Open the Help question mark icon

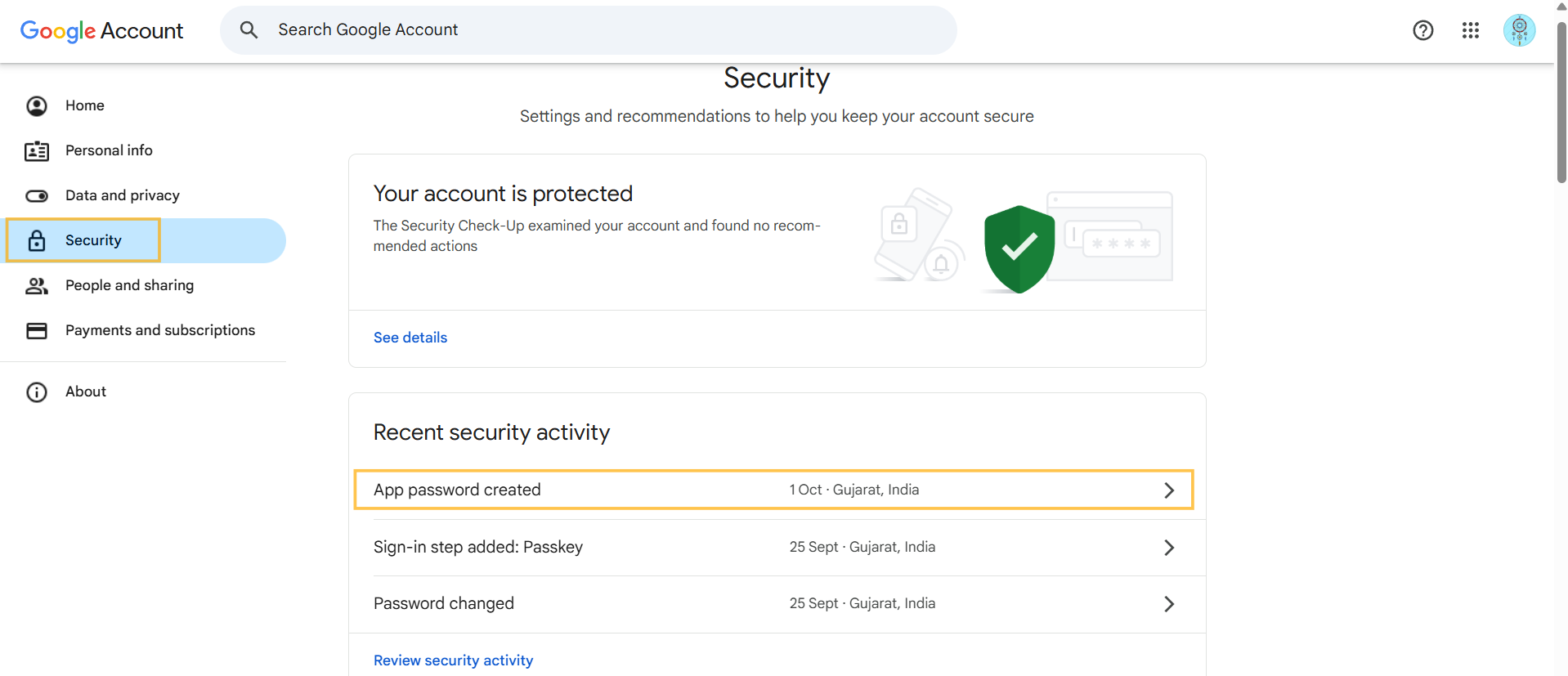pyautogui.click(x=1423, y=30)
